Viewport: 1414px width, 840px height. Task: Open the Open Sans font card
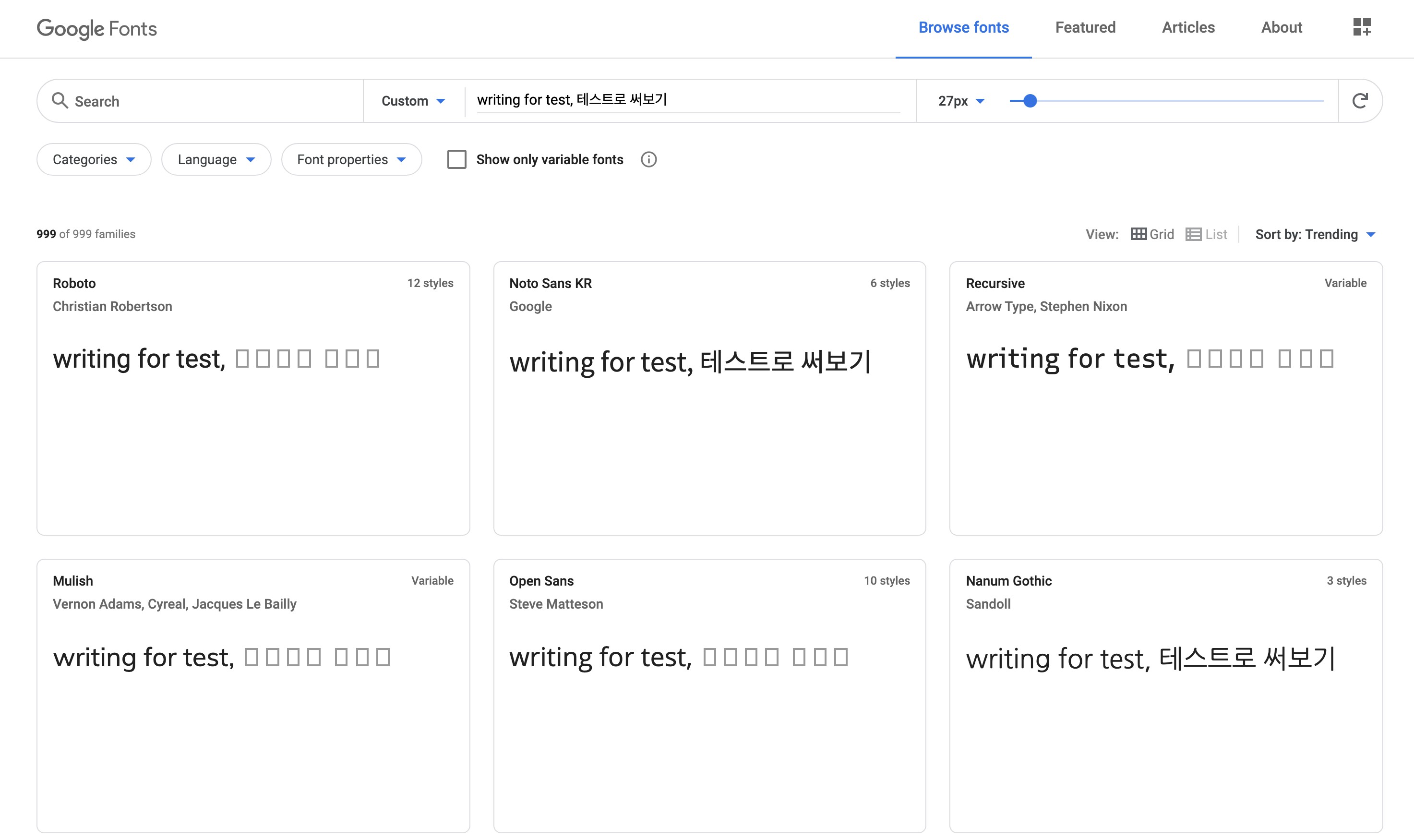tap(709, 696)
